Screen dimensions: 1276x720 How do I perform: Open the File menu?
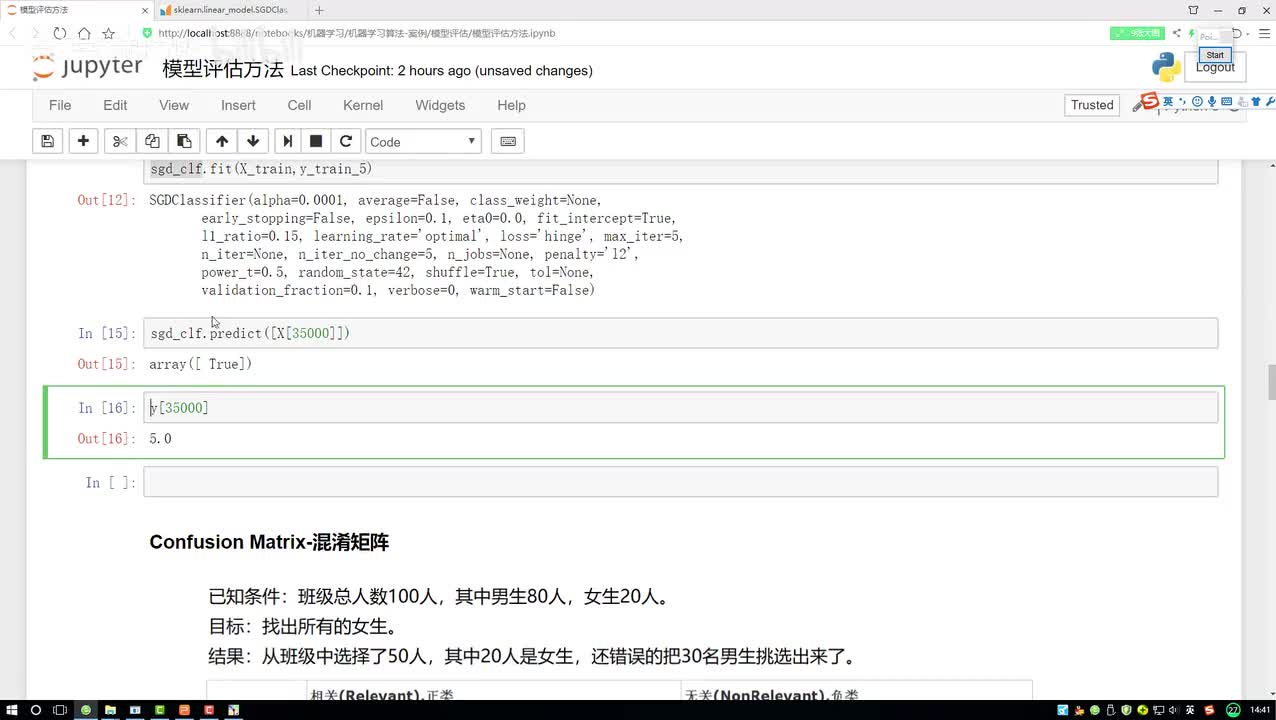tap(60, 105)
